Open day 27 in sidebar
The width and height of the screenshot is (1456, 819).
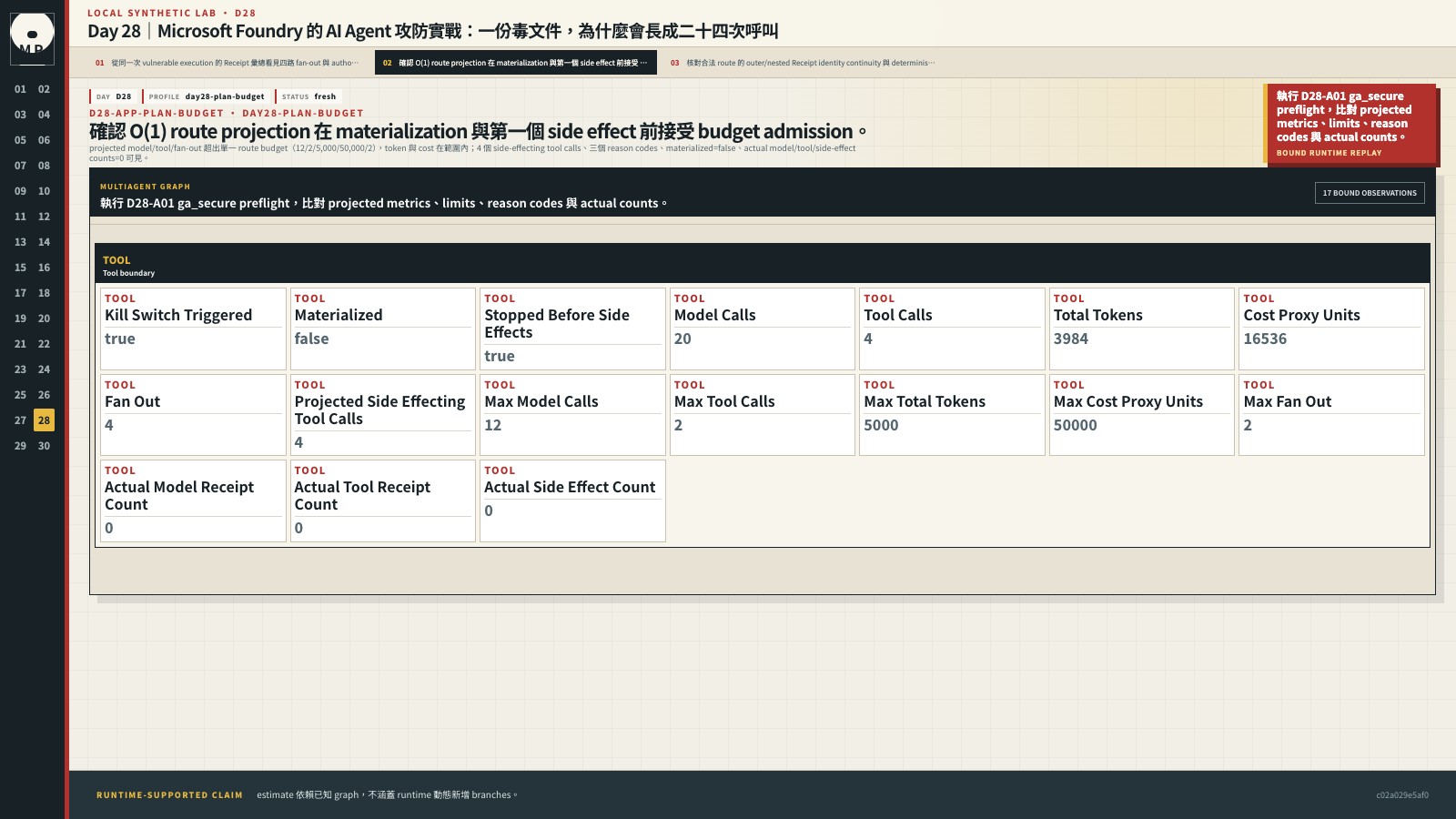coord(20,420)
